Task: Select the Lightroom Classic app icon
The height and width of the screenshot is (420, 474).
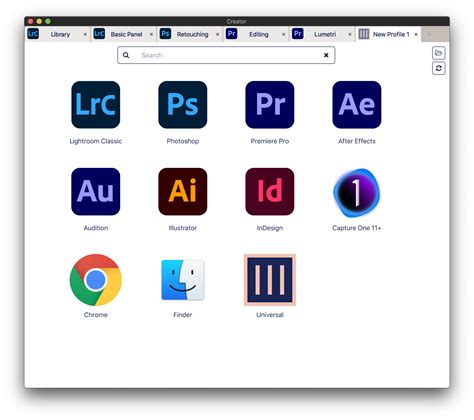Action: [96, 105]
